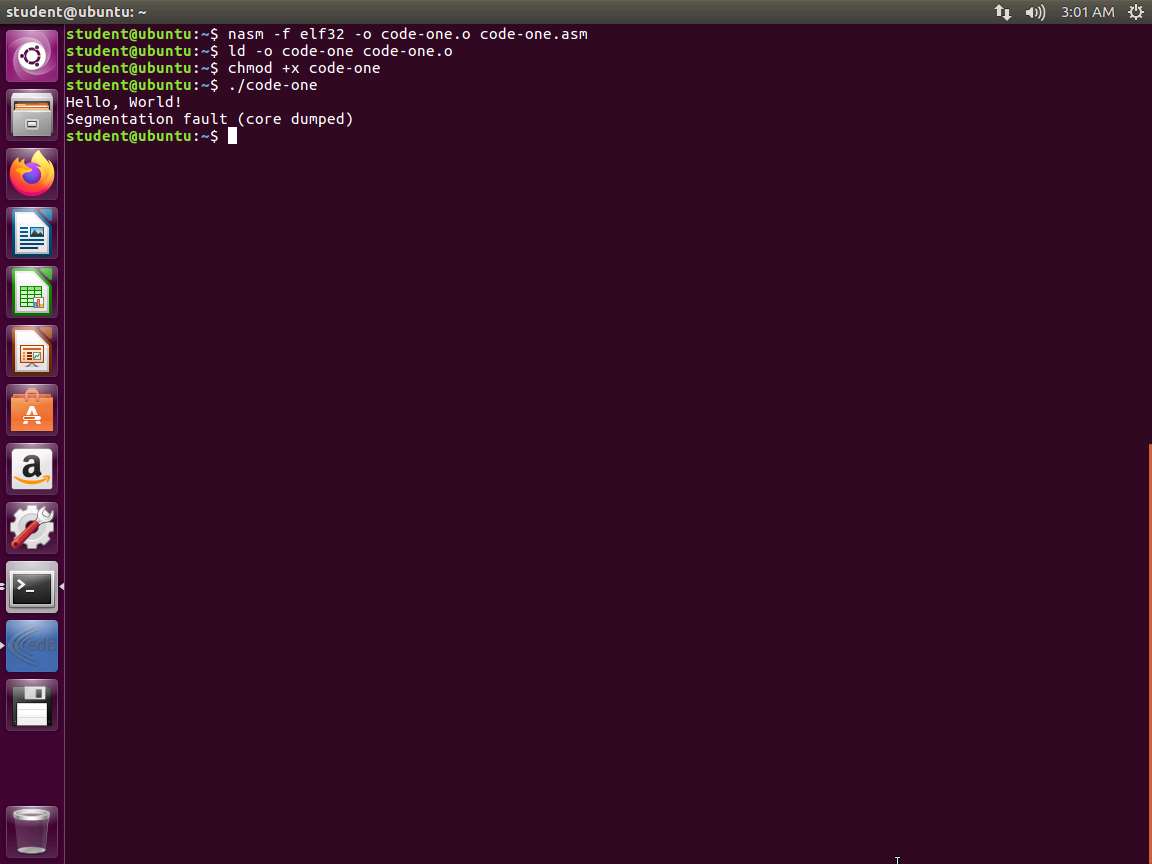Open the Trash

tap(32, 831)
